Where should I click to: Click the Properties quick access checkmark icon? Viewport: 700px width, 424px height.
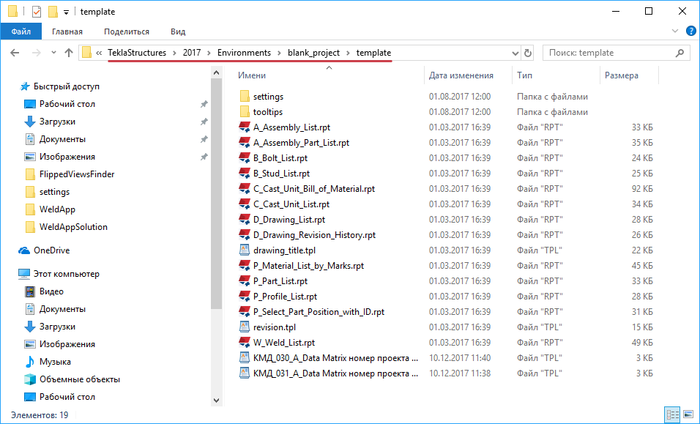click(37, 12)
